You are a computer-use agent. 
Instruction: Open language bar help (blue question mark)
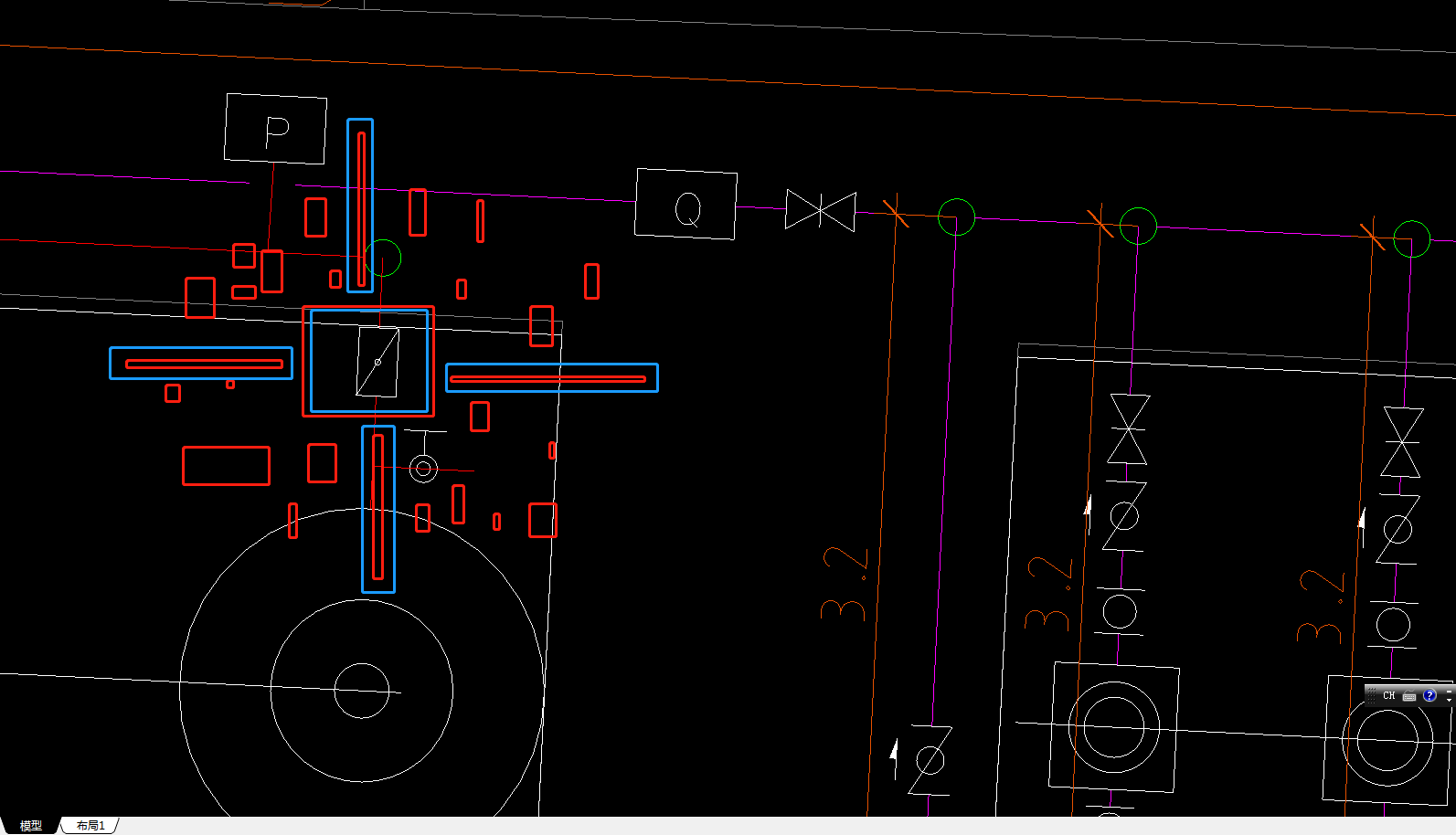[x=1429, y=695]
